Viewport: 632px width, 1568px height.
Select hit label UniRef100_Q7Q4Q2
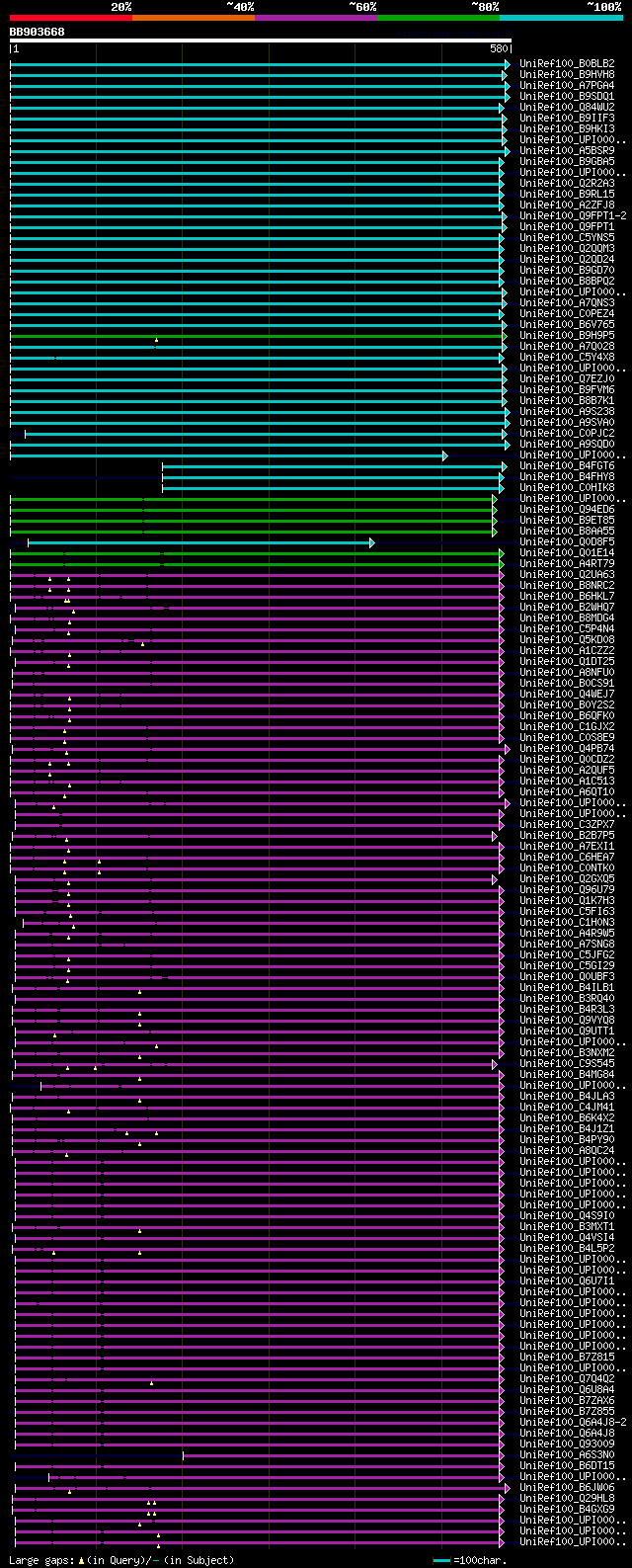567,1378
